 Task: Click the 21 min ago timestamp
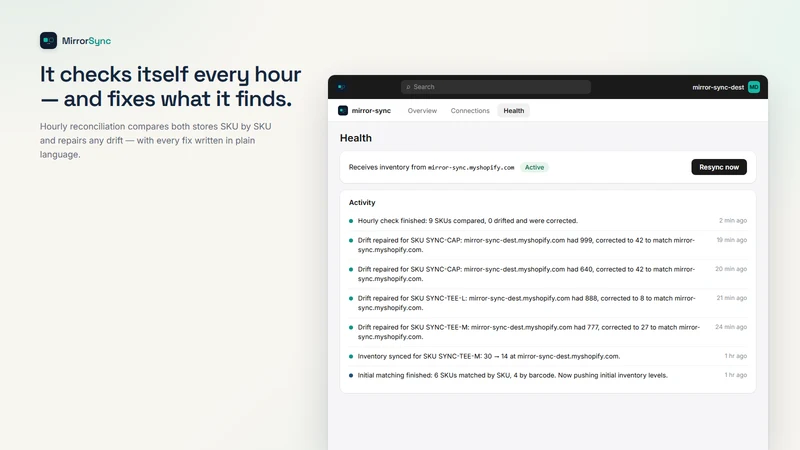[x=732, y=298]
